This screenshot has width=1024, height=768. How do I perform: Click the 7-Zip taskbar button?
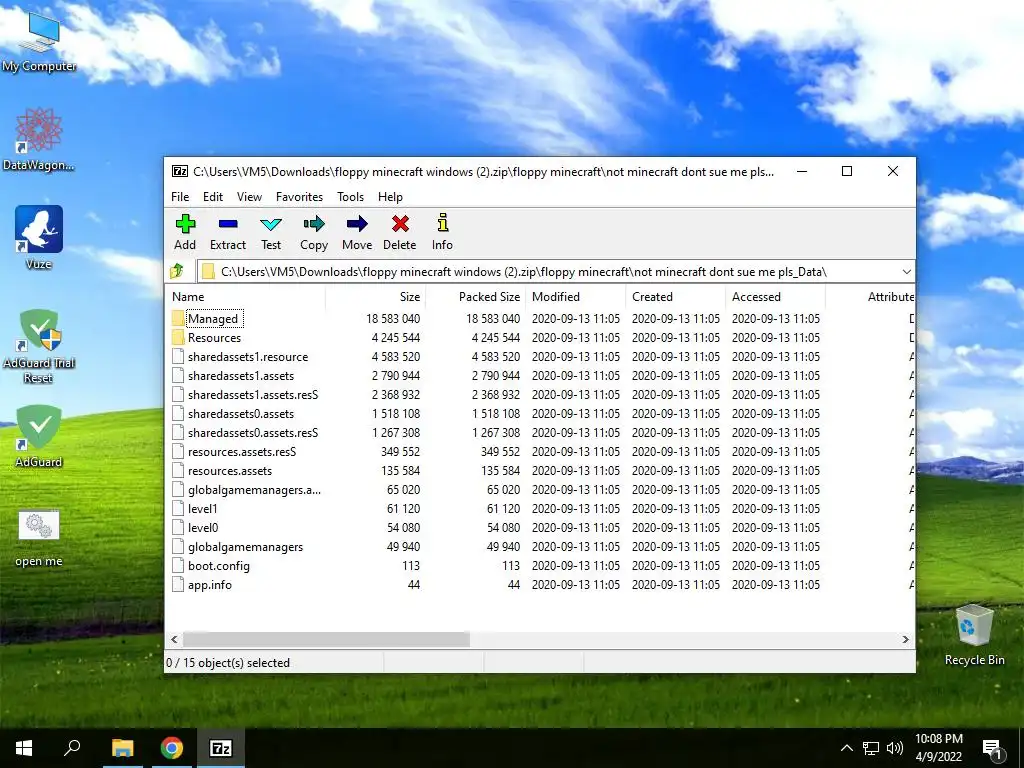pyautogui.click(x=221, y=748)
